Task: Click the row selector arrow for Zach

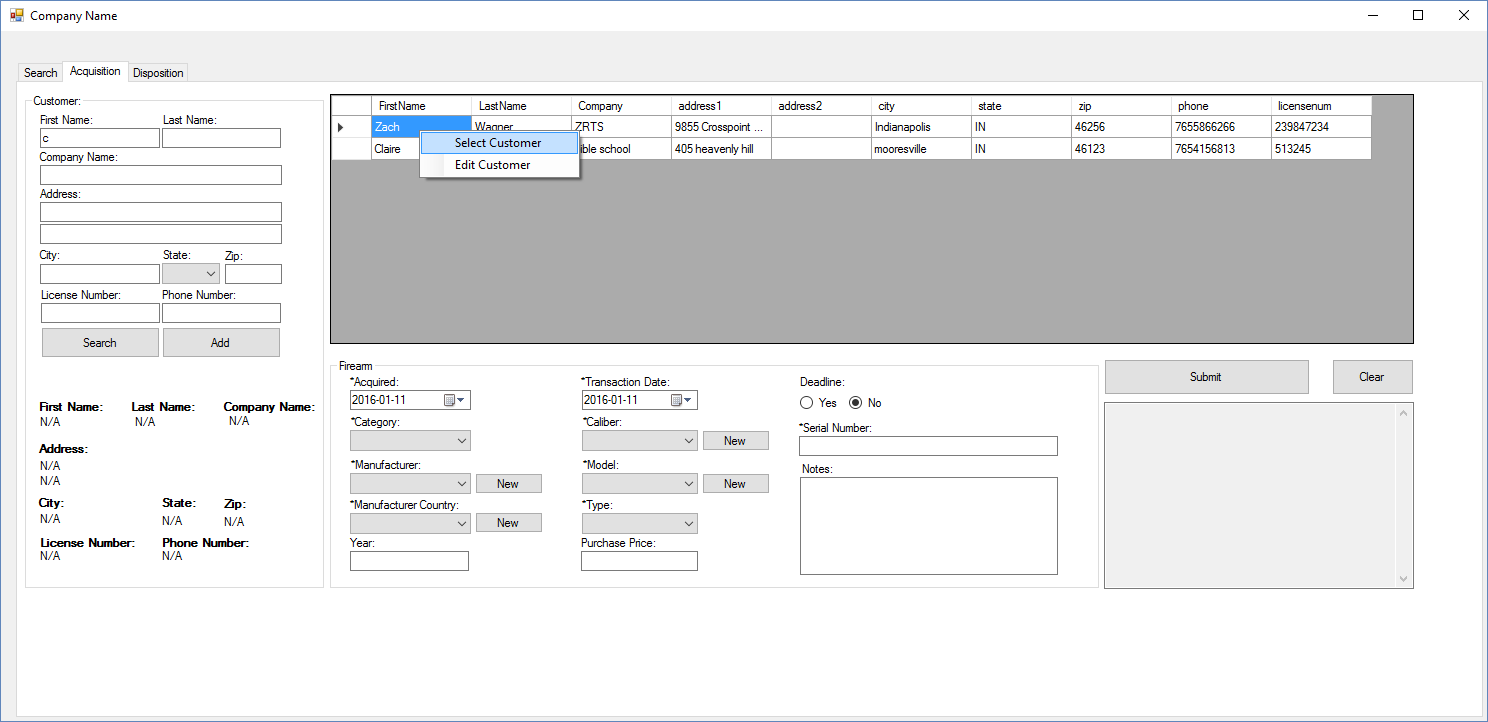Action: pyautogui.click(x=351, y=127)
